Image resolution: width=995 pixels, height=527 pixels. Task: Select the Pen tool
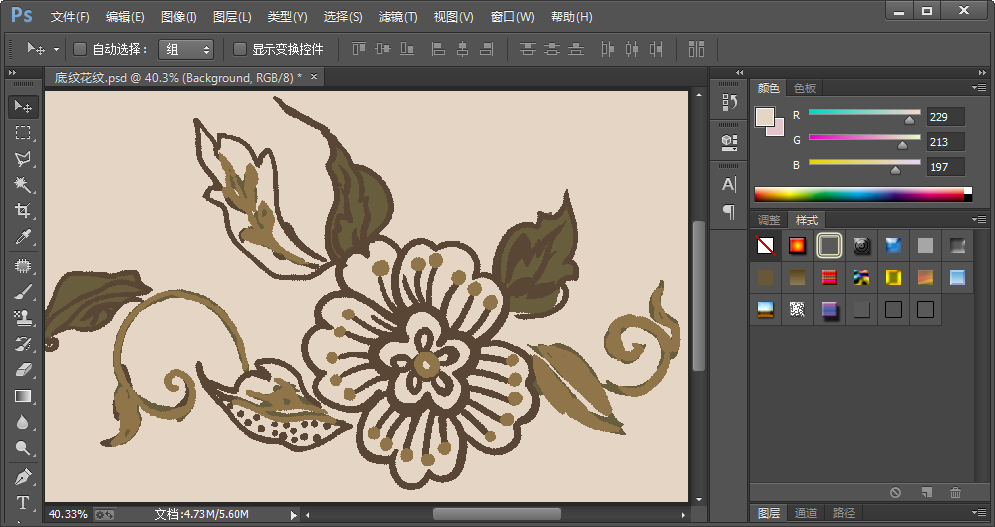[23, 476]
